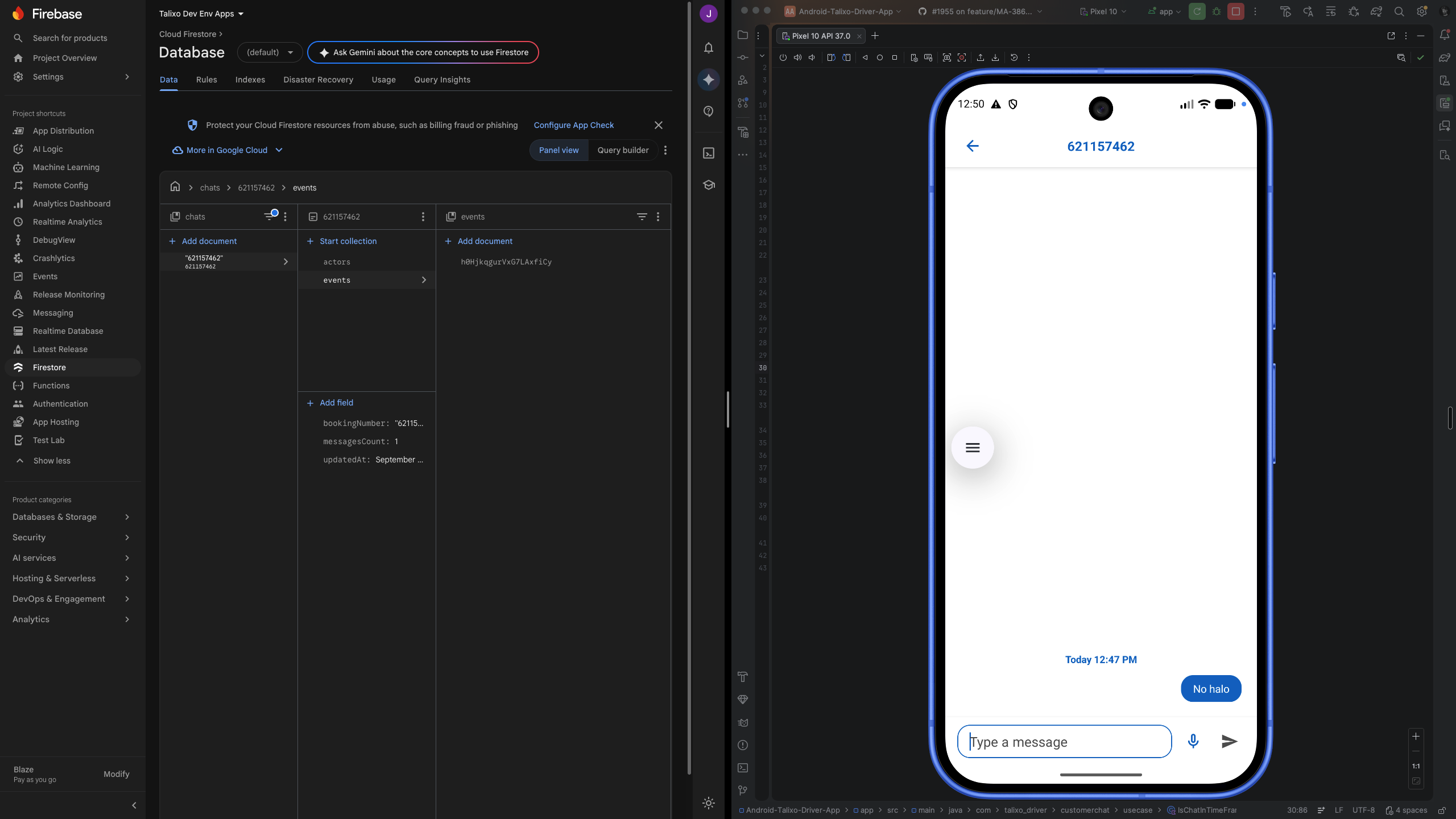Tap the floating hamburger menu on the phone
This screenshot has width=1456, height=819.
click(973, 448)
